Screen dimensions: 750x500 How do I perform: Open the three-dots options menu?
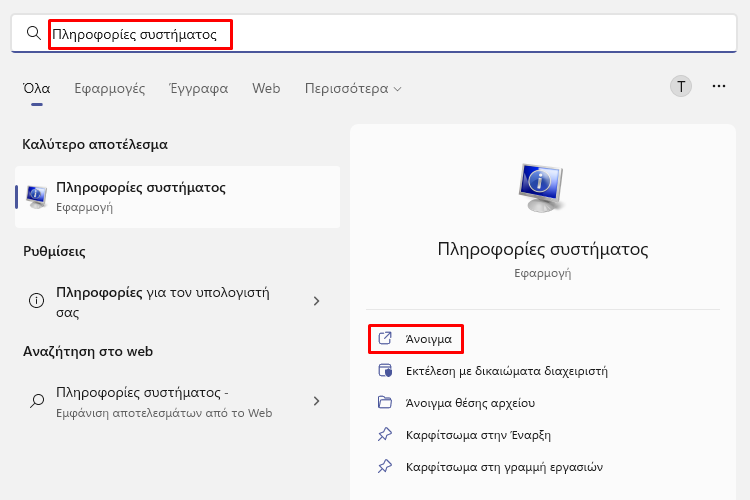[718, 86]
